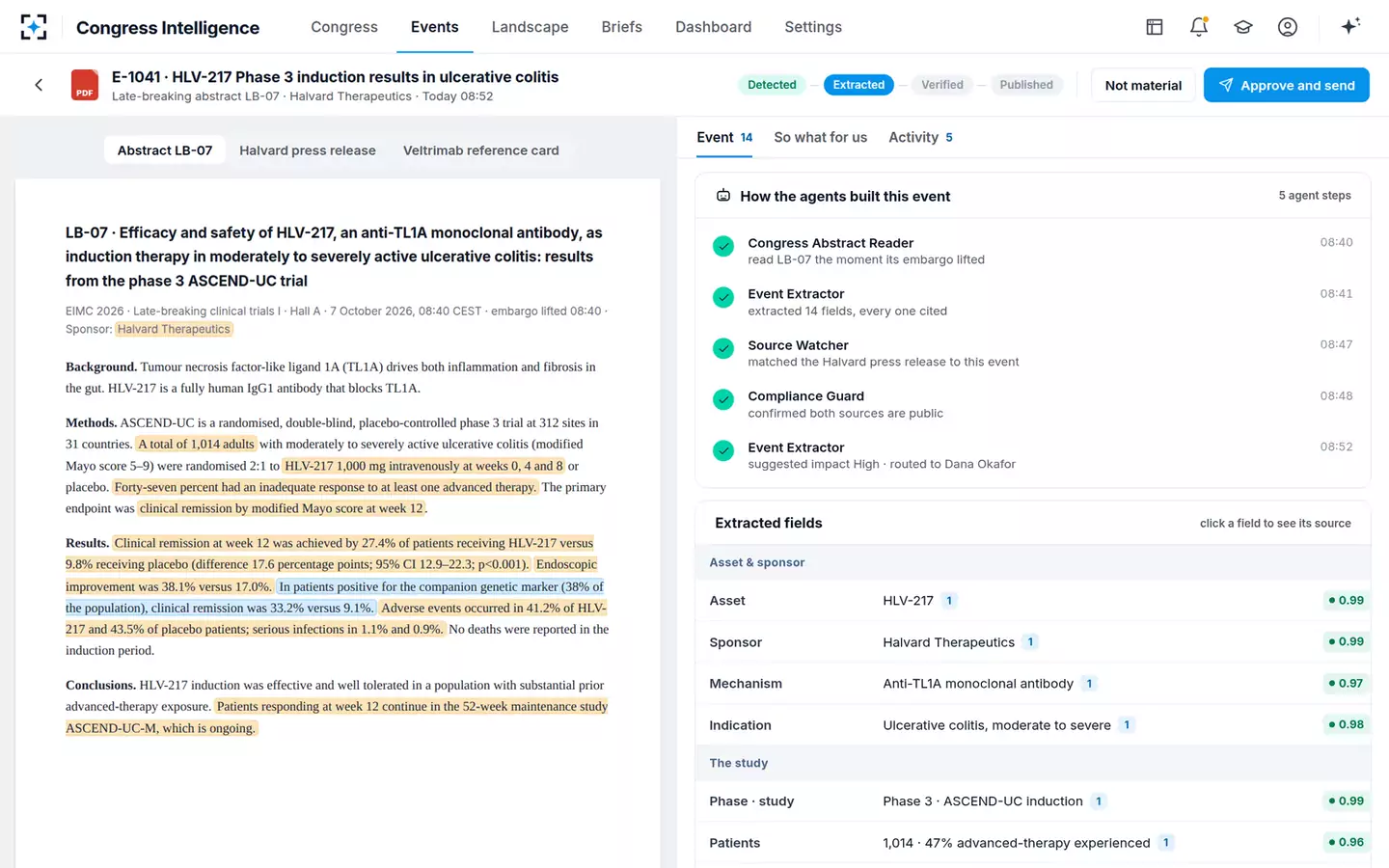Open the user profile icon
The height and width of the screenshot is (868, 1389).
pos(1288,27)
